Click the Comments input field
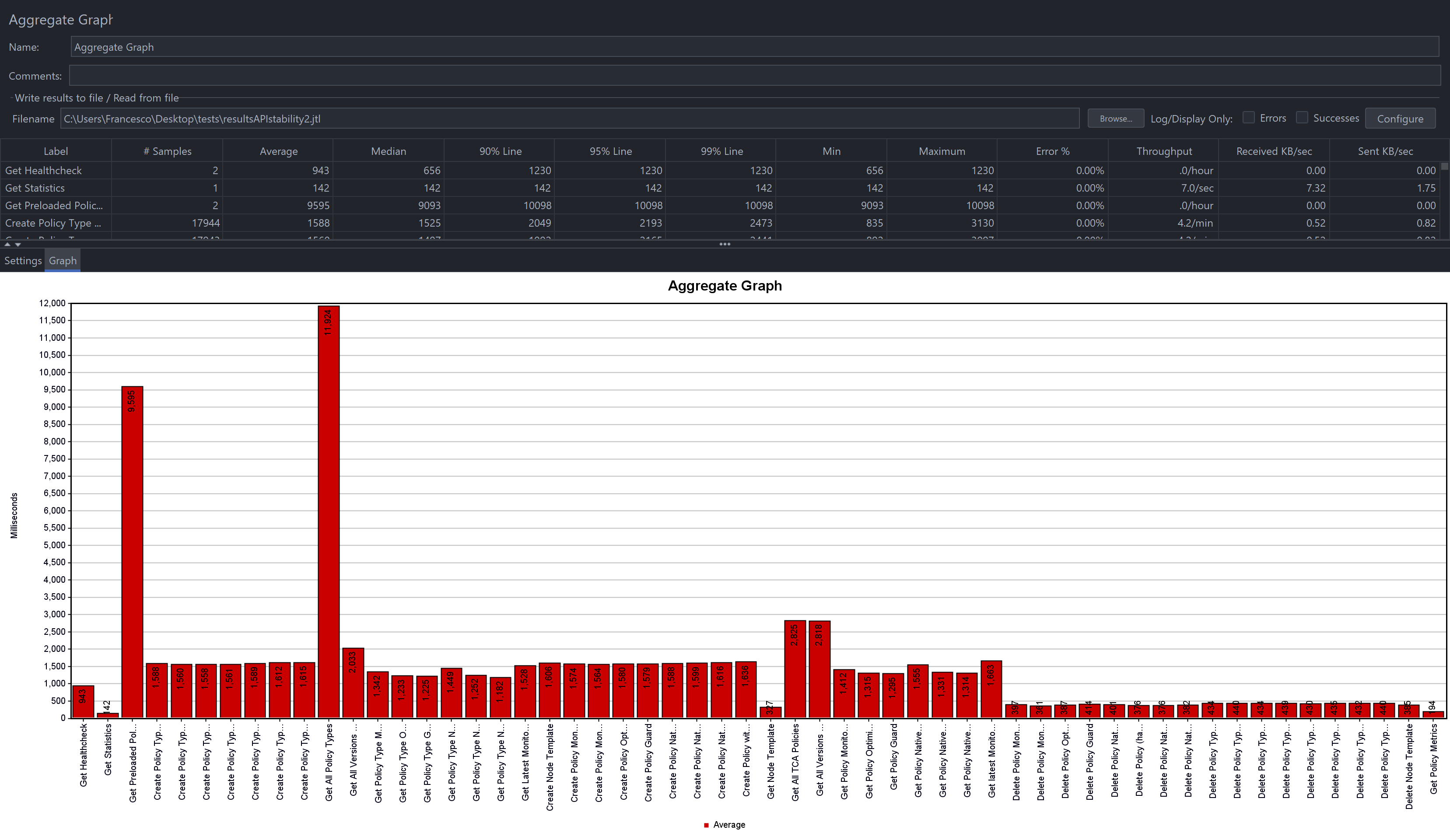 coord(754,75)
